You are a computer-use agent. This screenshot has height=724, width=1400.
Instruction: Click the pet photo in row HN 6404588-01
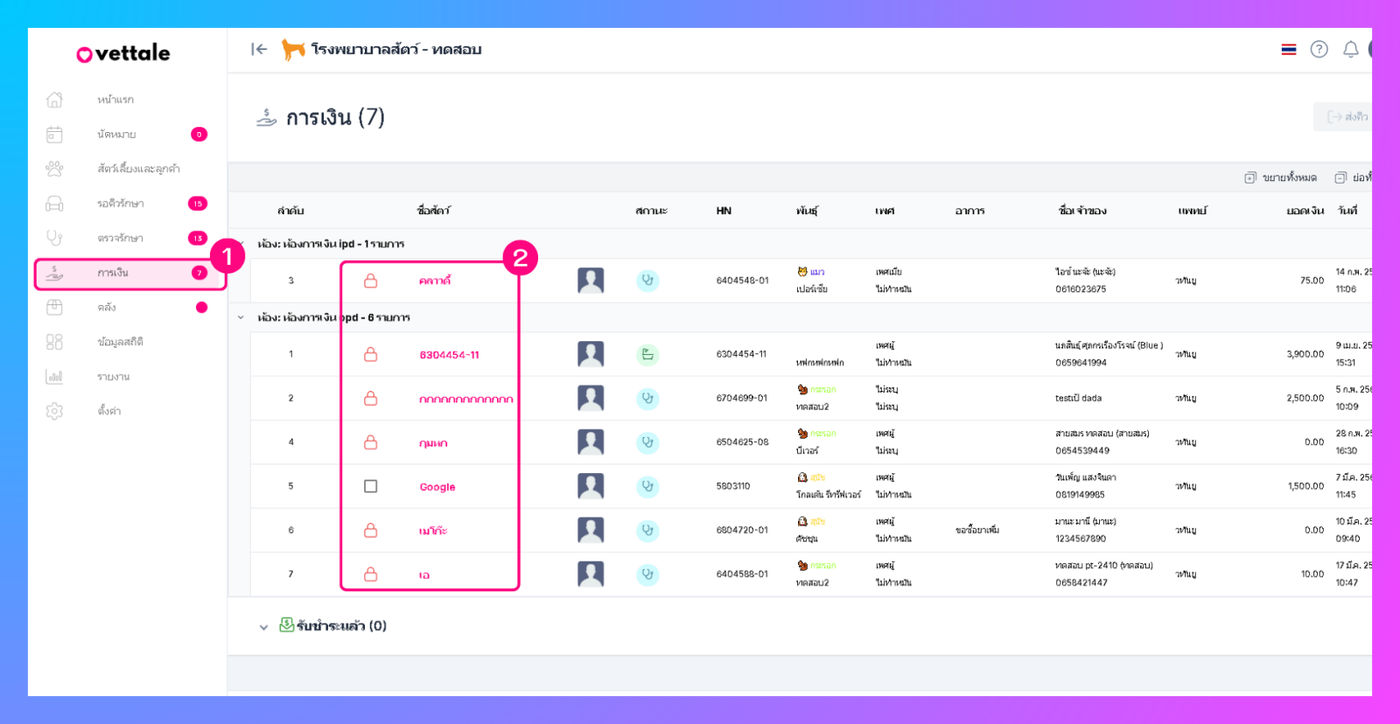(x=591, y=574)
